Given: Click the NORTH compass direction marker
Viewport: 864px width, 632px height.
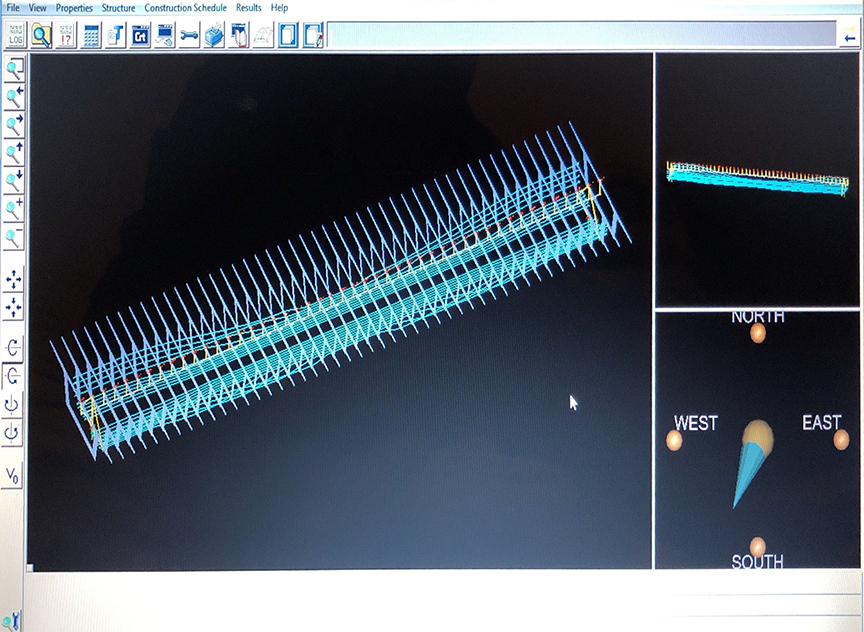Looking at the screenshot, I should 757,333.
